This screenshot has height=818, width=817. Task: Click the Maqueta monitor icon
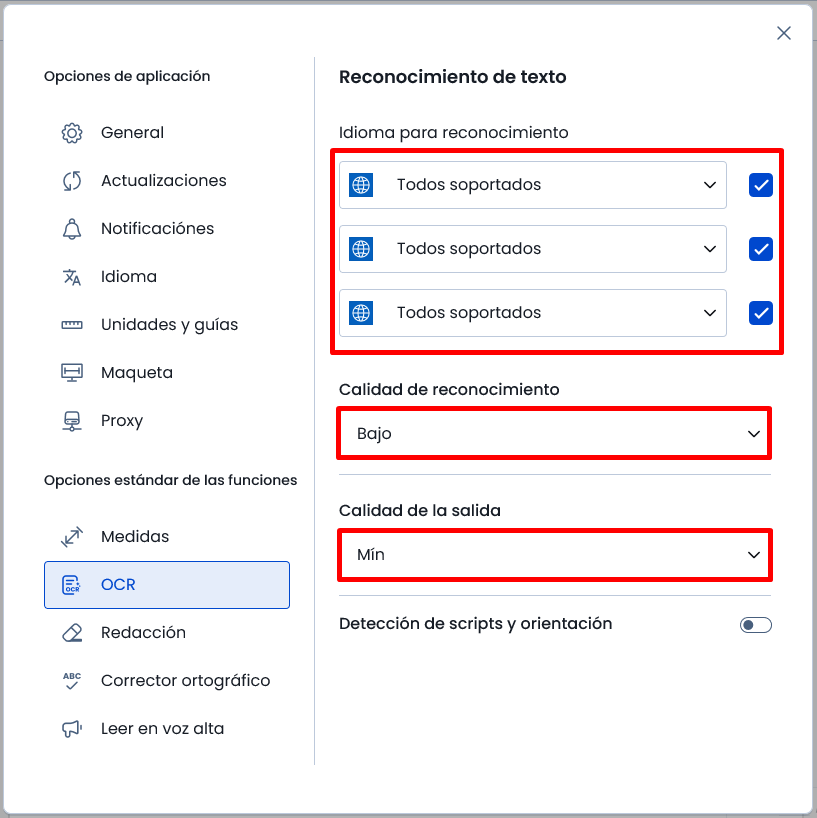pos(72,373)
